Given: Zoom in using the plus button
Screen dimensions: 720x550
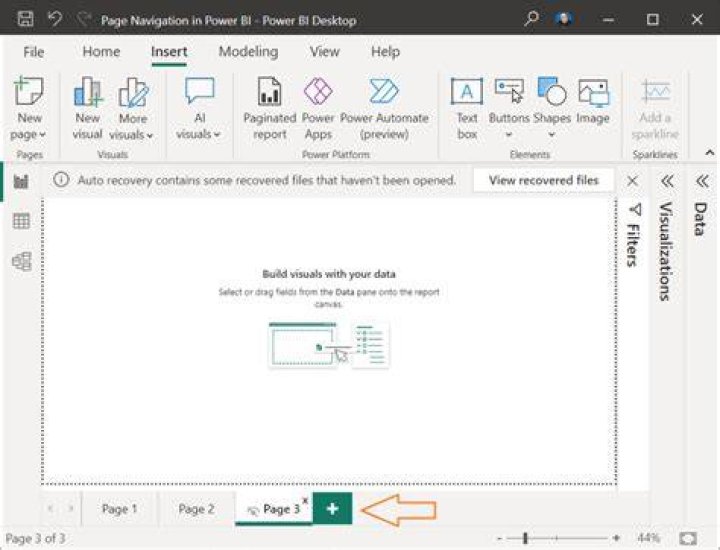Looking at the screenshot, I should 616,538.
